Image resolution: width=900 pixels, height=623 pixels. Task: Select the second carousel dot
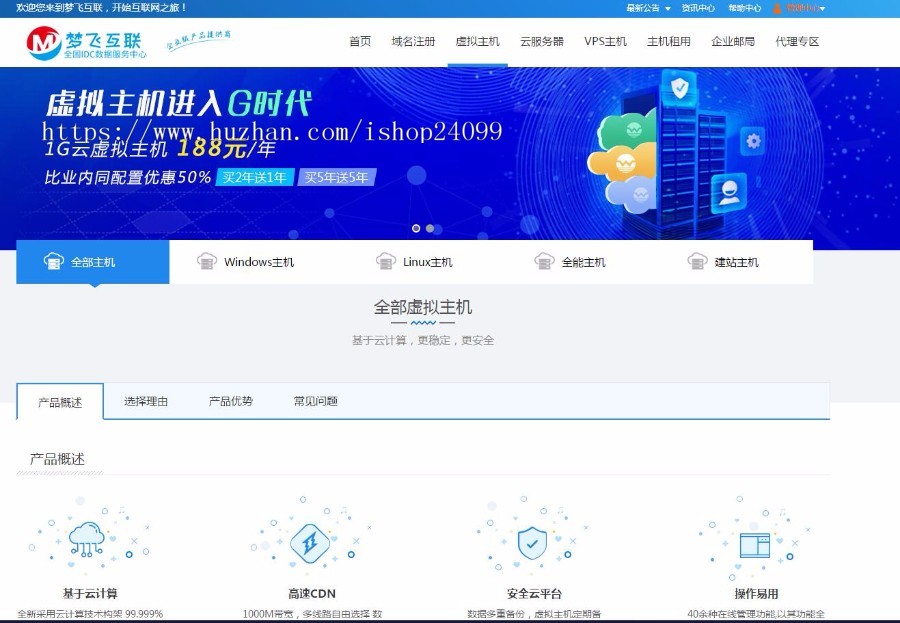430,228
